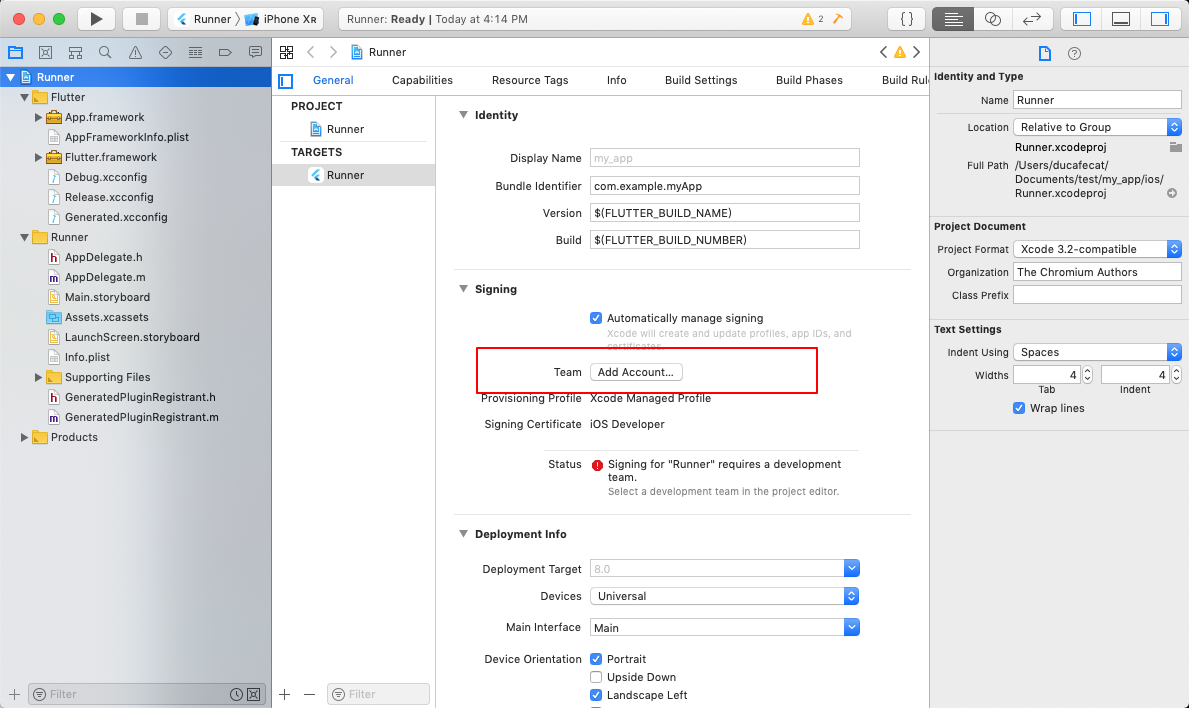Show the Quick Help inspector
This screenshot has height=708, width=1189.
tap(1074, 53)
